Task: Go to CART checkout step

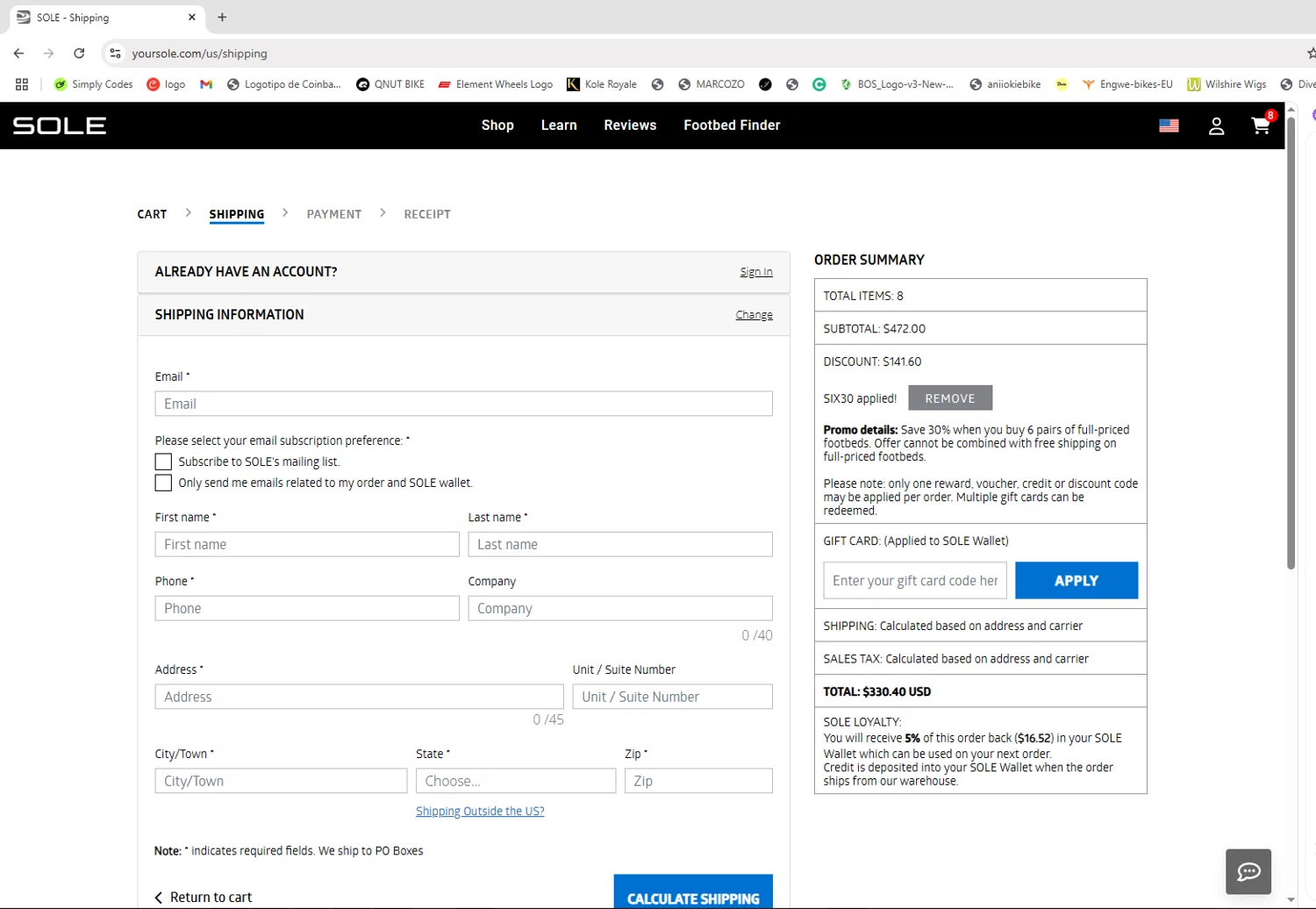Action: click(x=152, y=214)
